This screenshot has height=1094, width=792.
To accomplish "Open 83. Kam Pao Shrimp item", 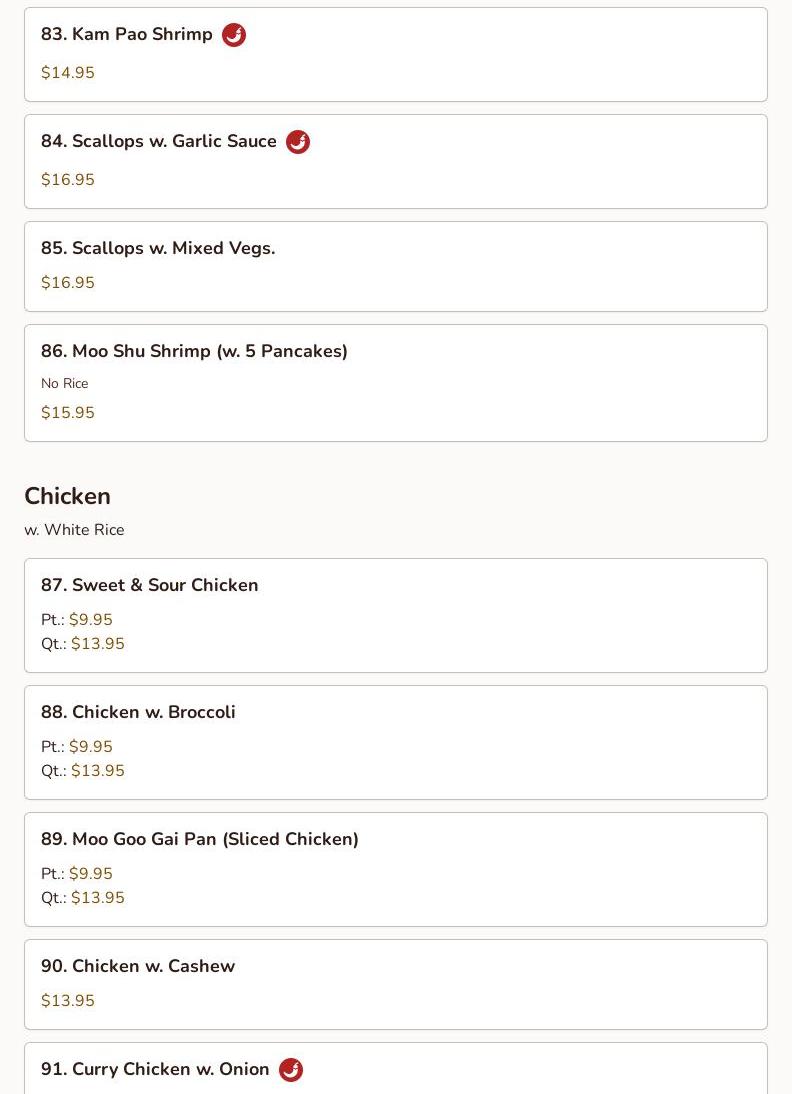I will click(x=127, y=35).
